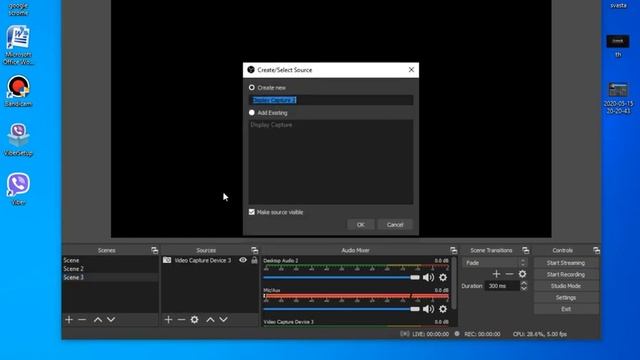This screenshot has width=640, height=360.
Task: Pop out the Audio Mixer dock icon
Action: [x=453, y=250]
